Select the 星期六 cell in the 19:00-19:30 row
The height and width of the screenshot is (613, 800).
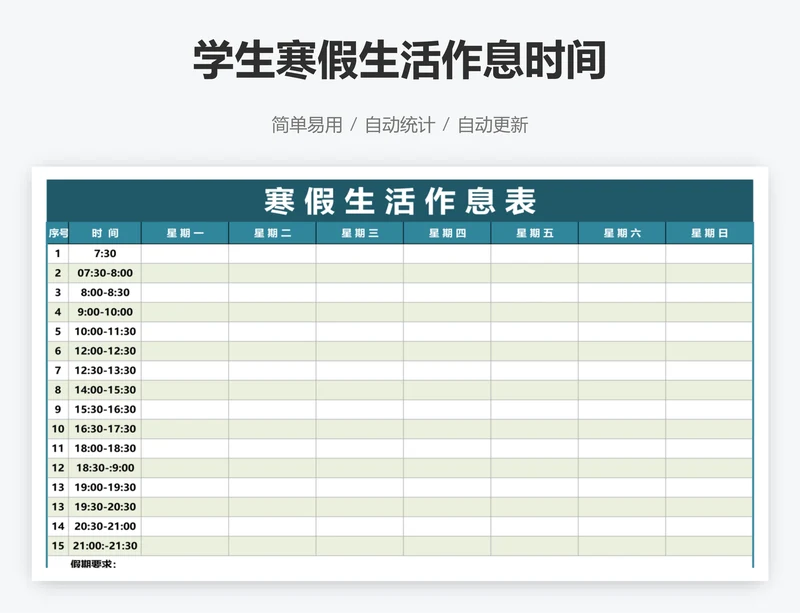[622, 487]
